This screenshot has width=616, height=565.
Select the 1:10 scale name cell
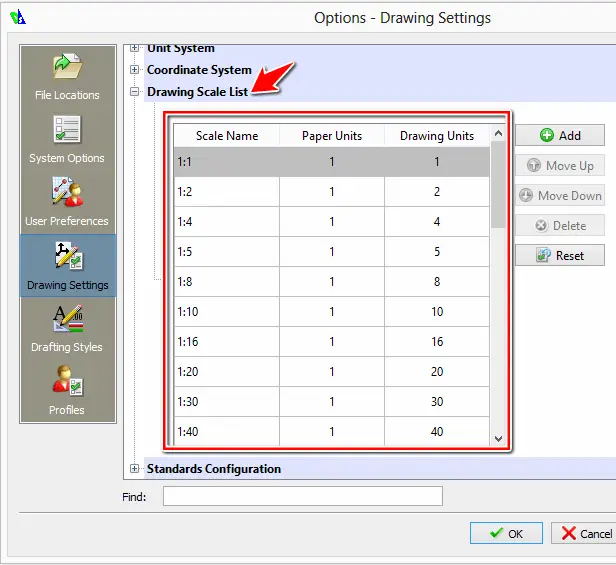[227, 312]
